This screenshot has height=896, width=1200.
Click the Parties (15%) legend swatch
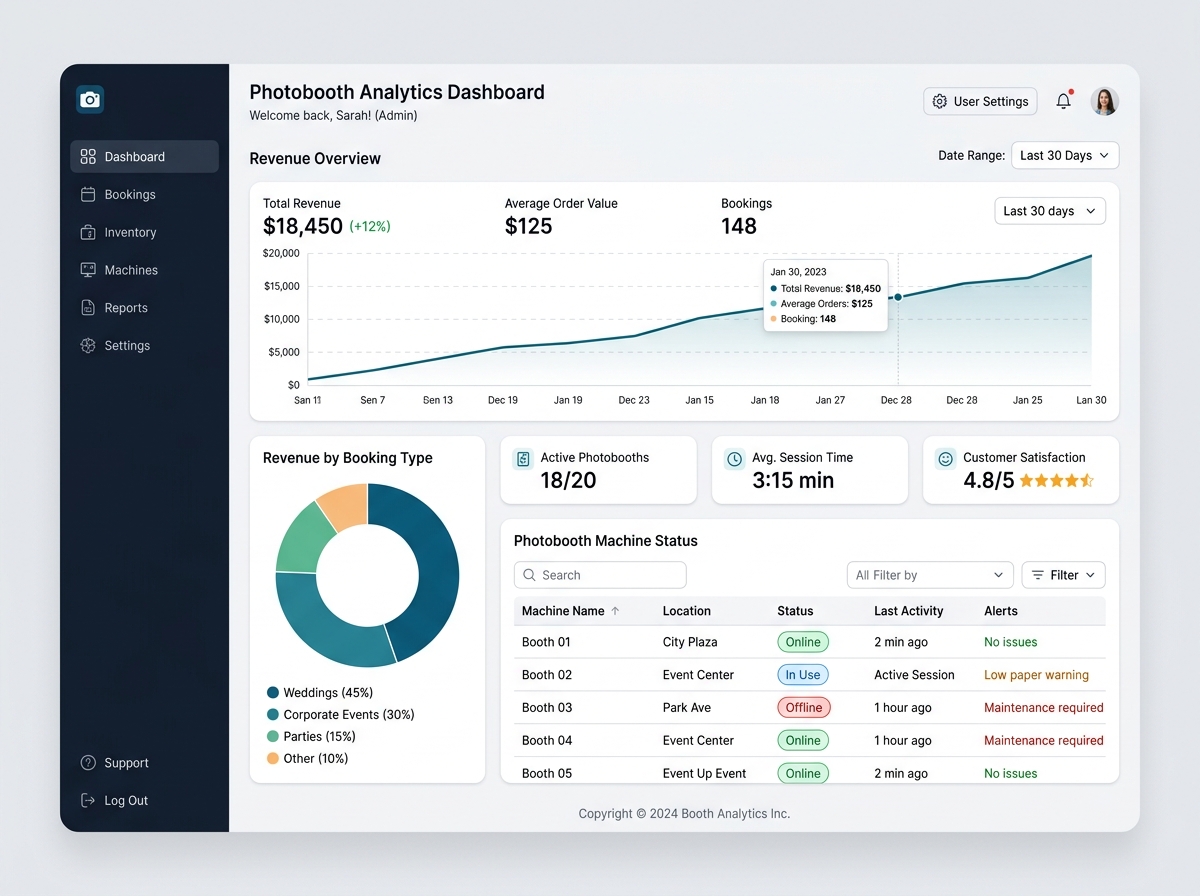tap(273, 737)
